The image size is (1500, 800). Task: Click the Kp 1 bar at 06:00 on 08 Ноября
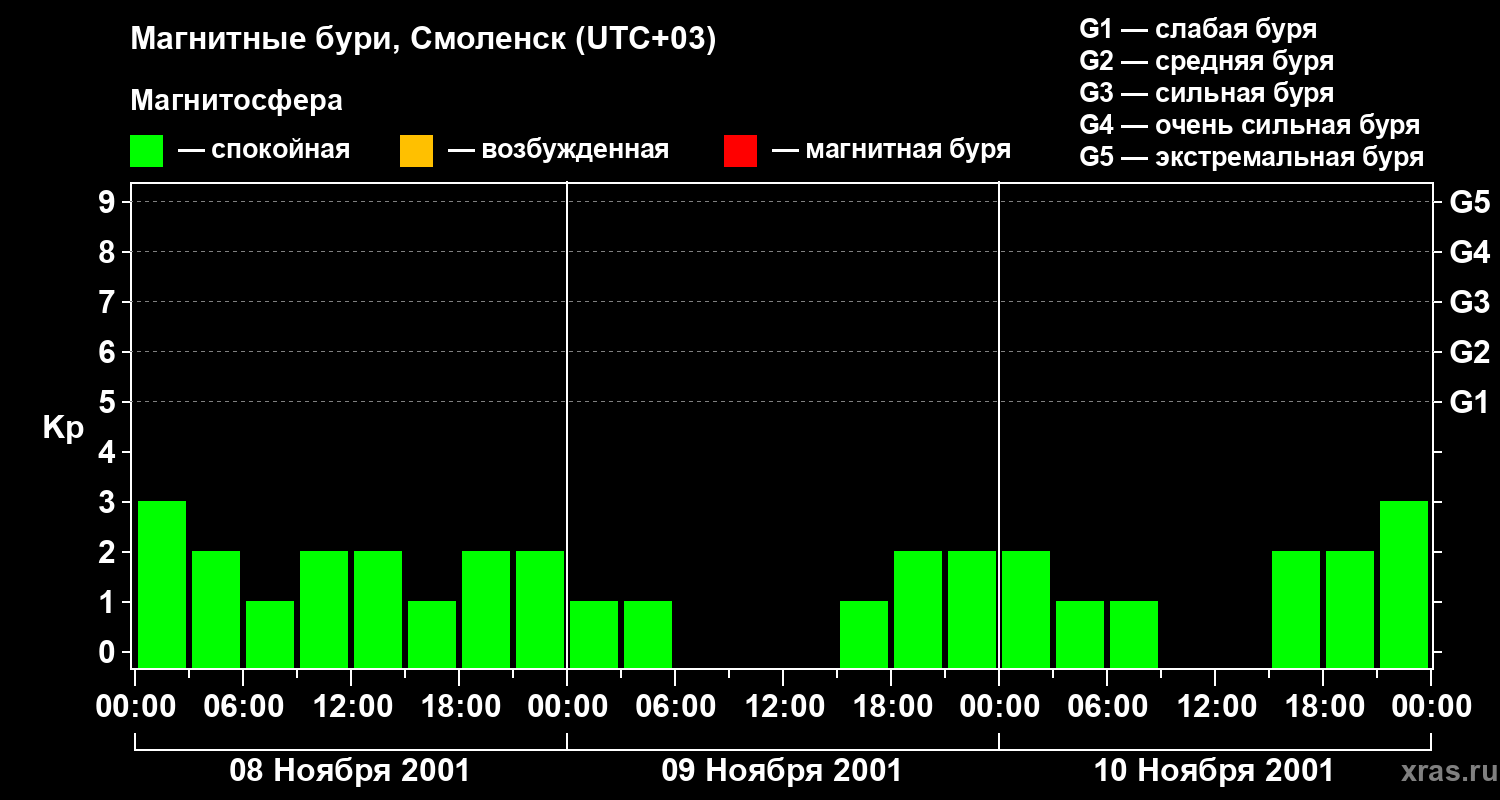click(x=270, y=634)
